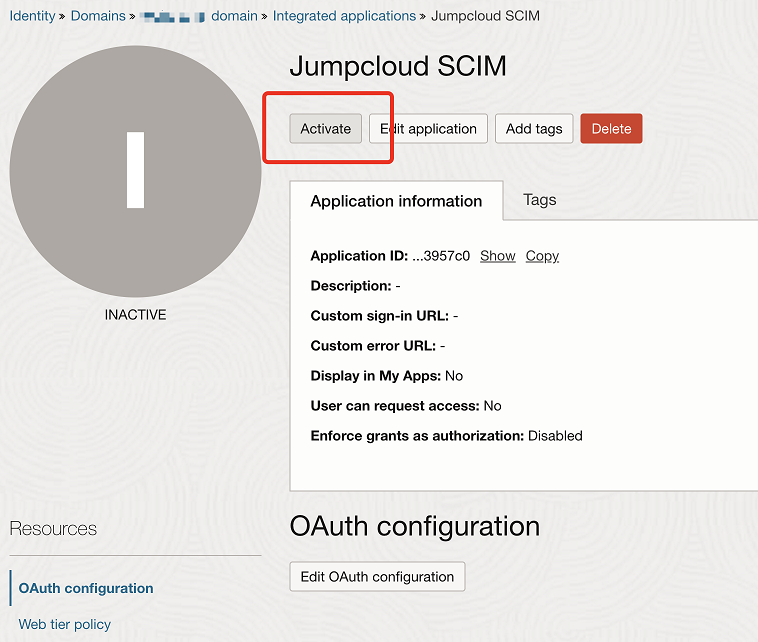Navigate to Integrated applications breadcrumb

point(344,16)
